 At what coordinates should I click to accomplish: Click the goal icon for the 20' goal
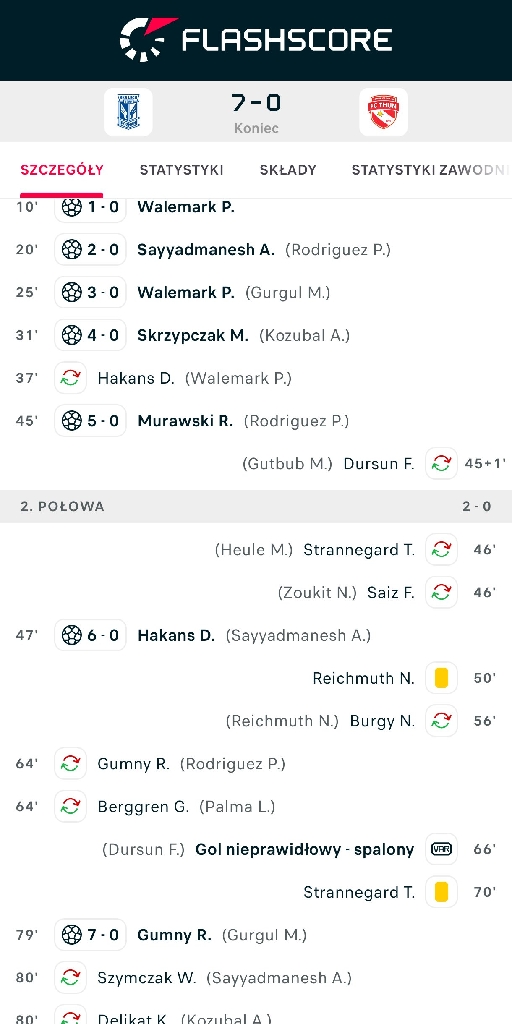(72, 249)
